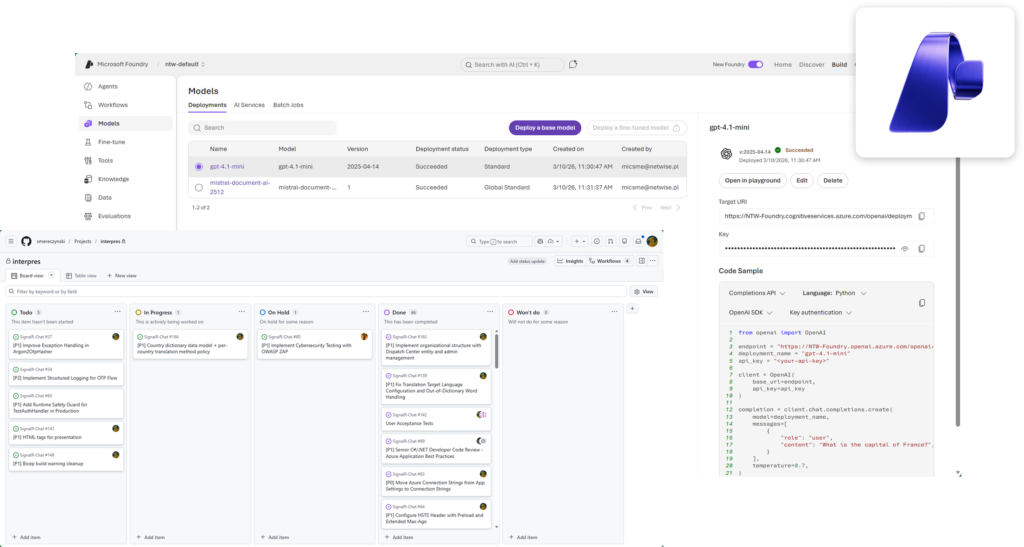
Task: Select the mistral-document-ai-2512 radio button
Action: point(199,187)
